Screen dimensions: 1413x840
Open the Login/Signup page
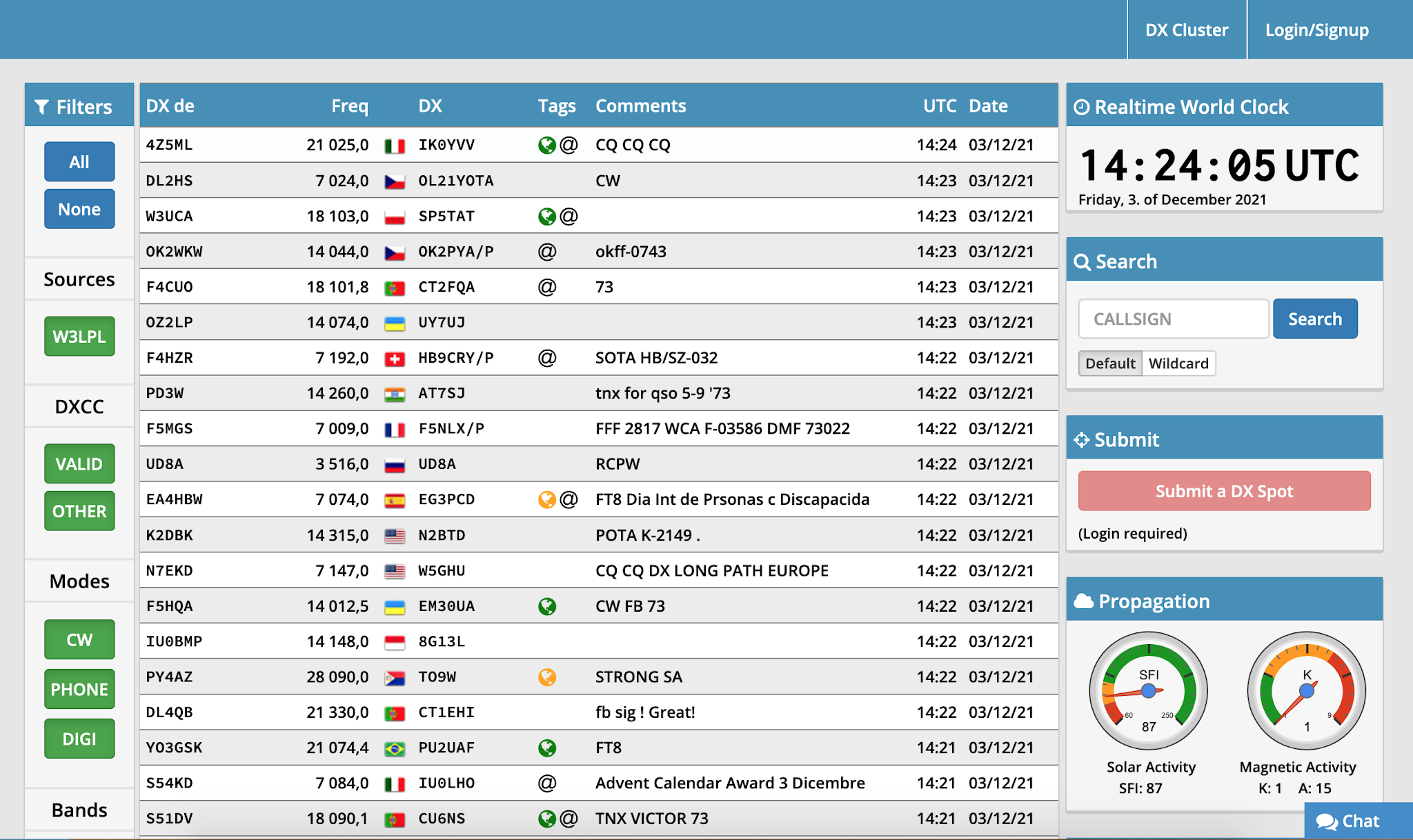click(x=1316, y=30)
